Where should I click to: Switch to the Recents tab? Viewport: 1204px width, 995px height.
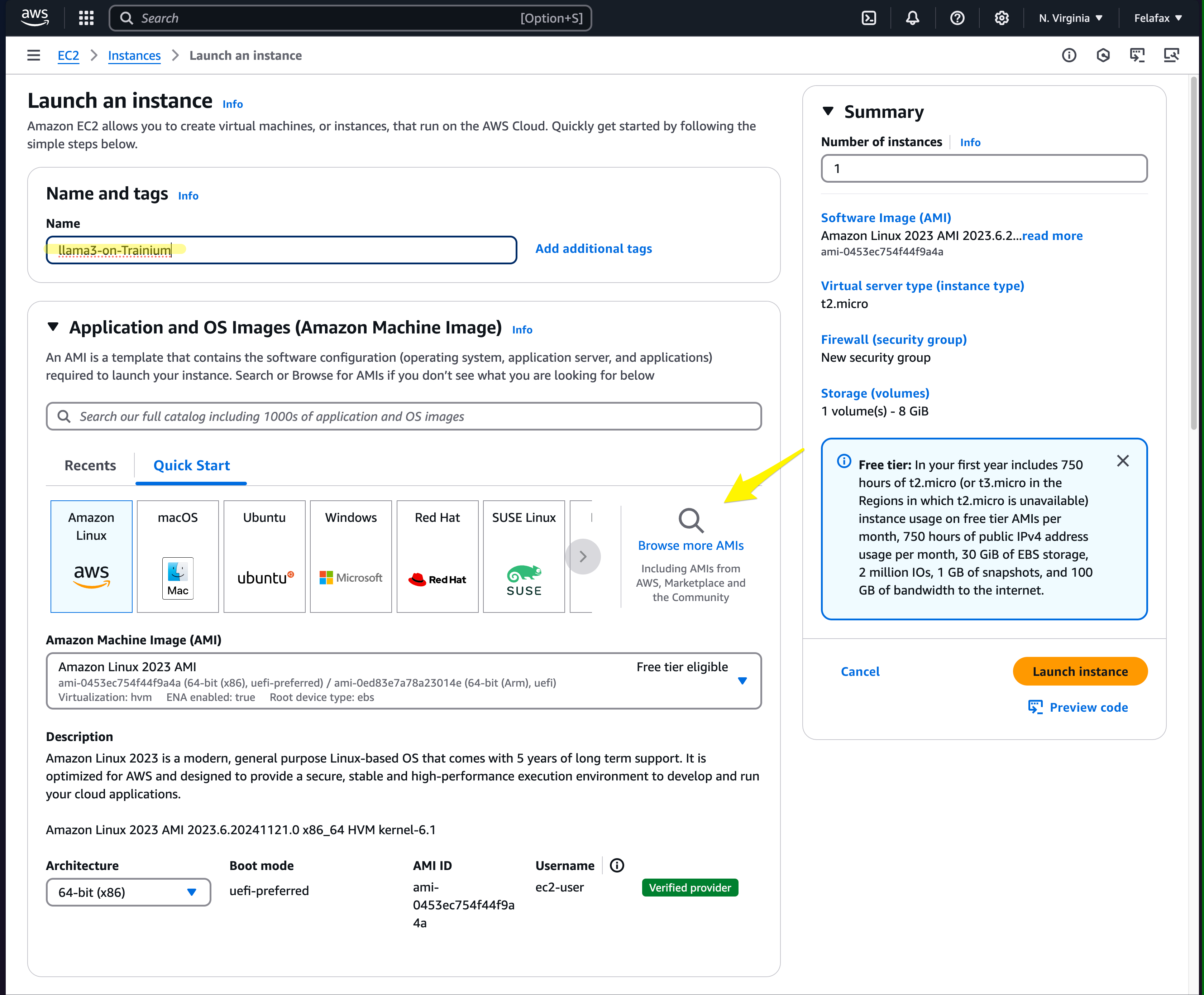pos(90,465)
